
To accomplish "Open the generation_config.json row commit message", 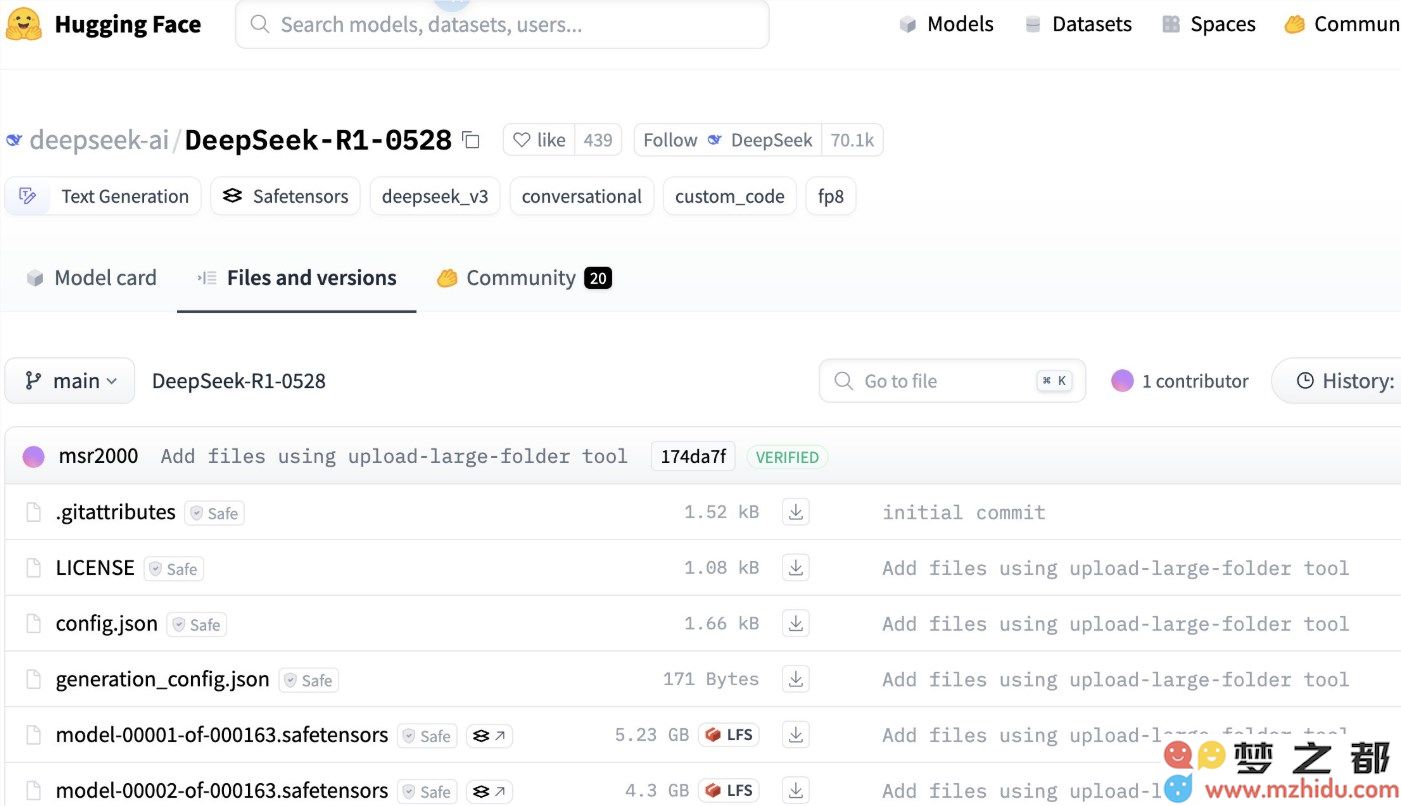I will (1116, 680).
